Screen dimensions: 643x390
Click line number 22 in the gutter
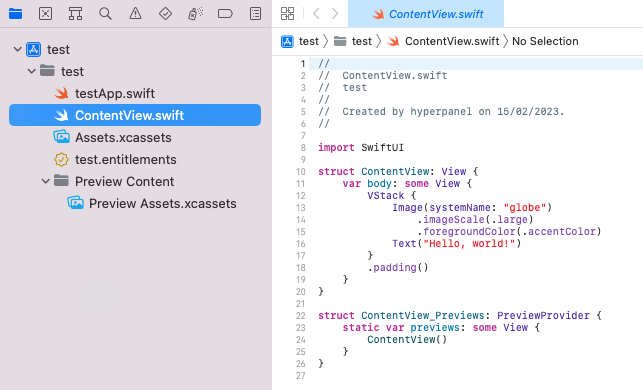click(301, 315)
